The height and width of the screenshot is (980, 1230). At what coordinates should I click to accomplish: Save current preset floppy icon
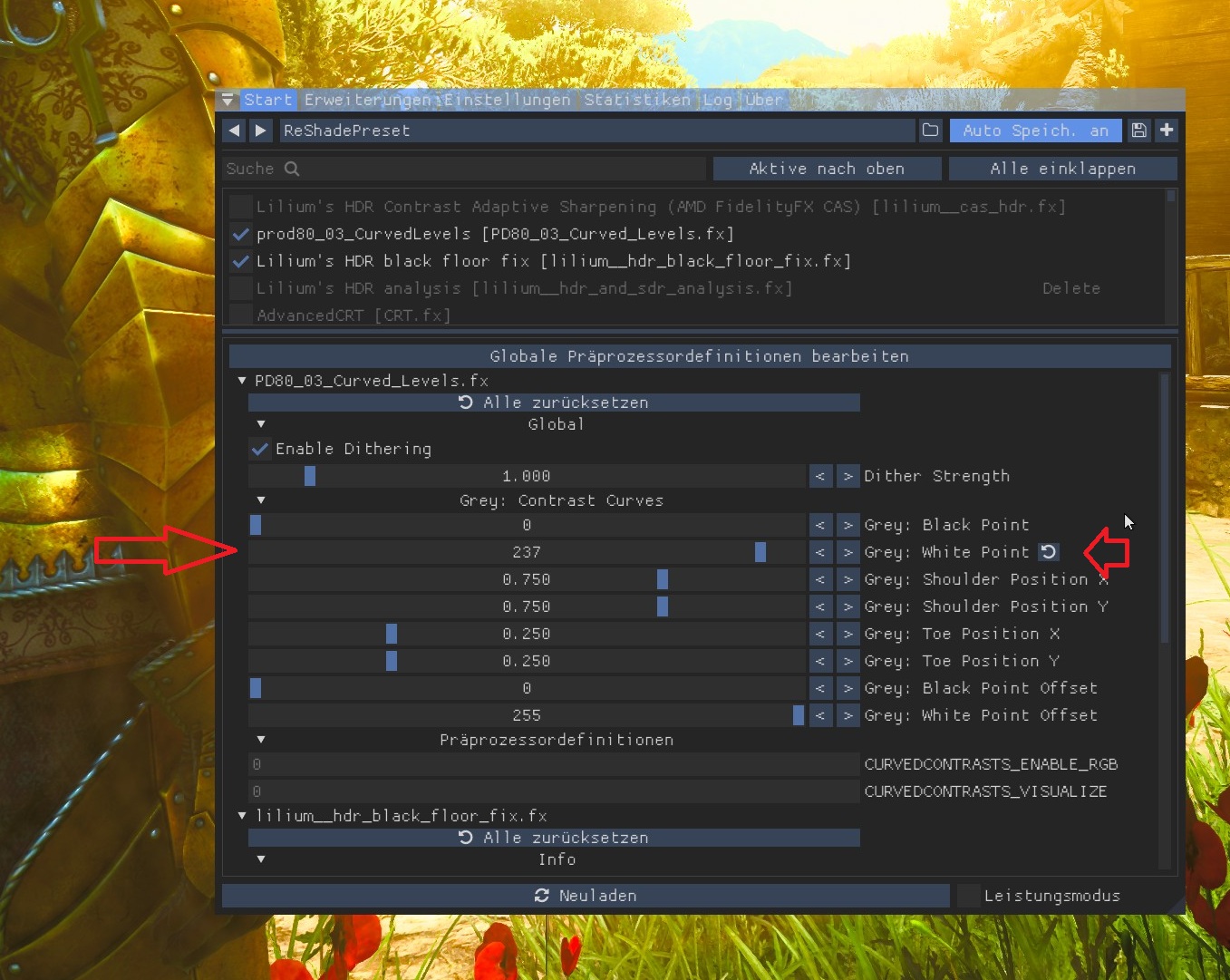[x=1138, y=131]
